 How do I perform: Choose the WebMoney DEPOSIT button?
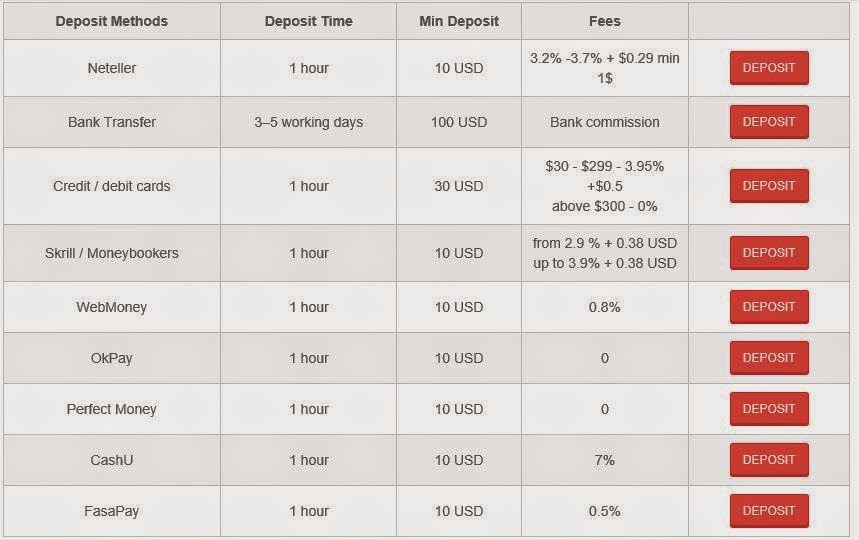pos(769,307)
